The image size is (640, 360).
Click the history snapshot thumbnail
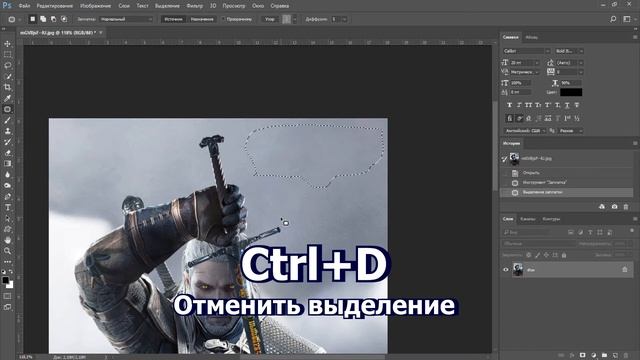pyautogui.click(x=514, y=158)
